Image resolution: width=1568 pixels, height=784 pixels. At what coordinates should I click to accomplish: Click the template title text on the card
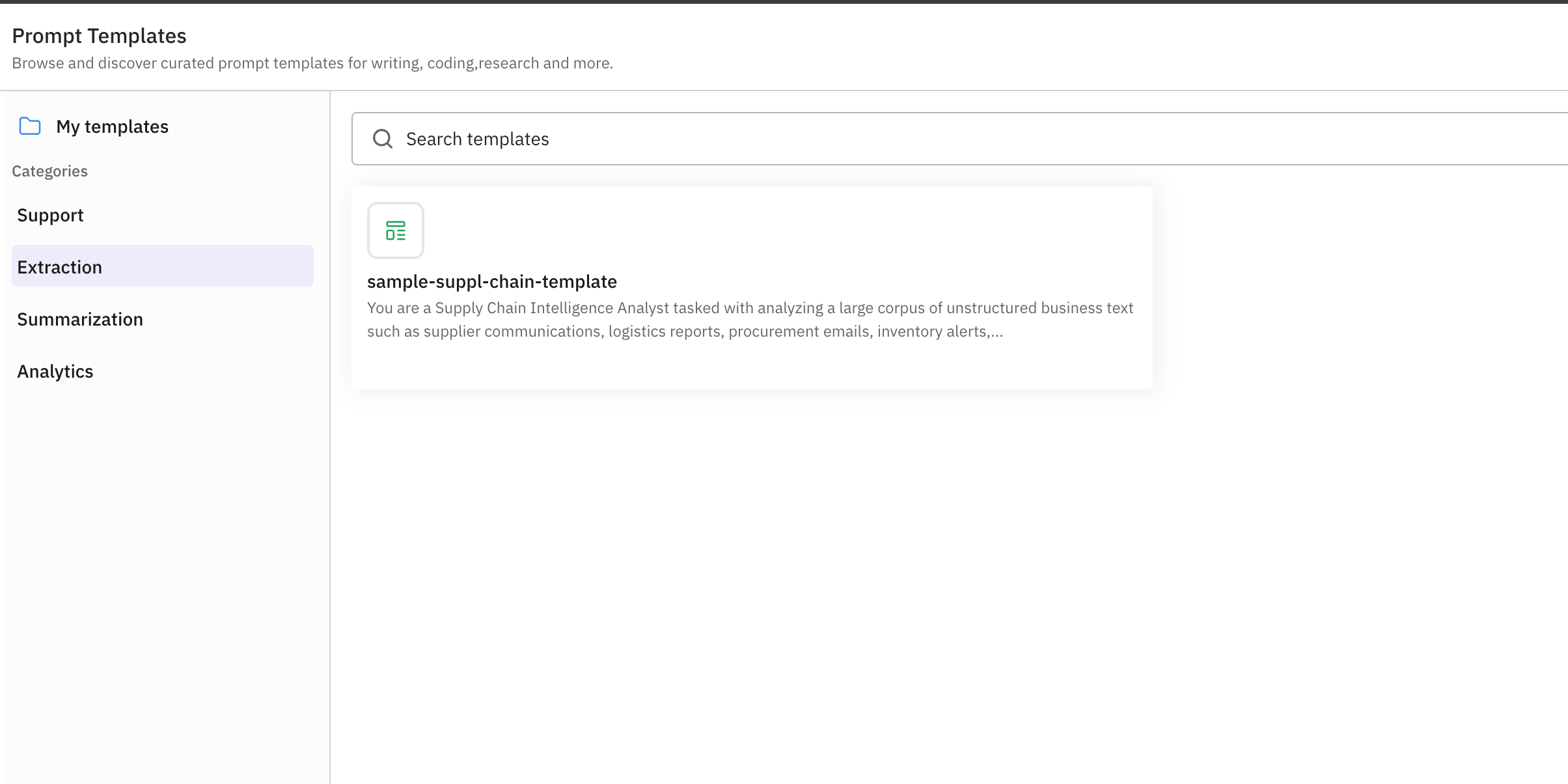click(492, 281)
